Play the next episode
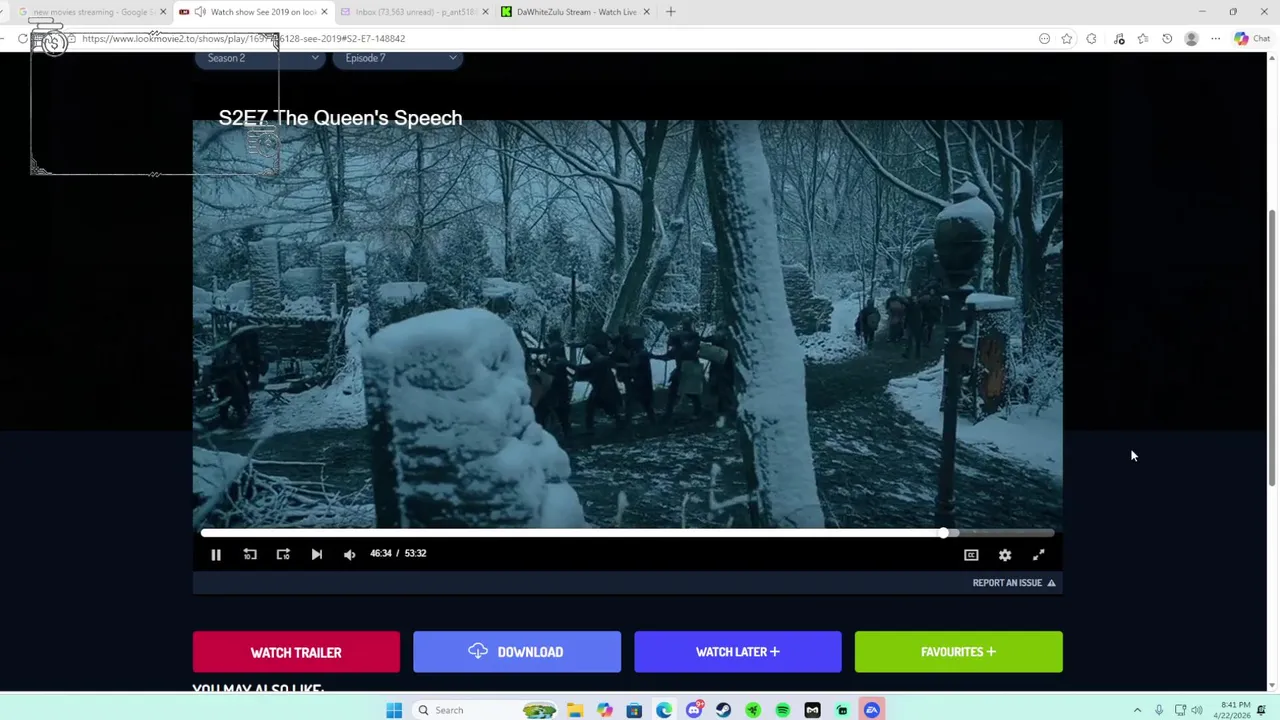 tap(317, 554)
